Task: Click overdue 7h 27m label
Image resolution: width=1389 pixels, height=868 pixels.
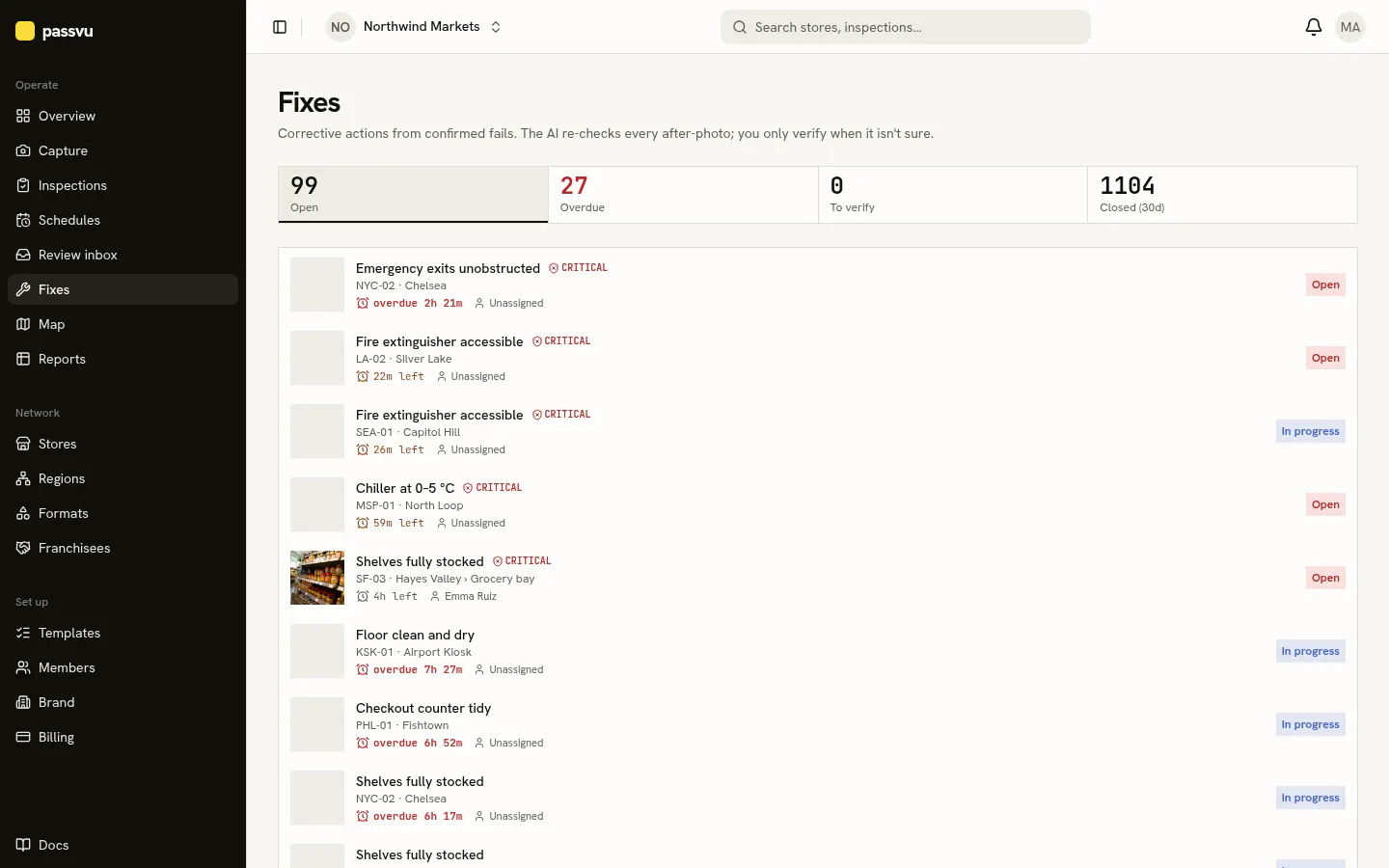Action: click(409, 669)
